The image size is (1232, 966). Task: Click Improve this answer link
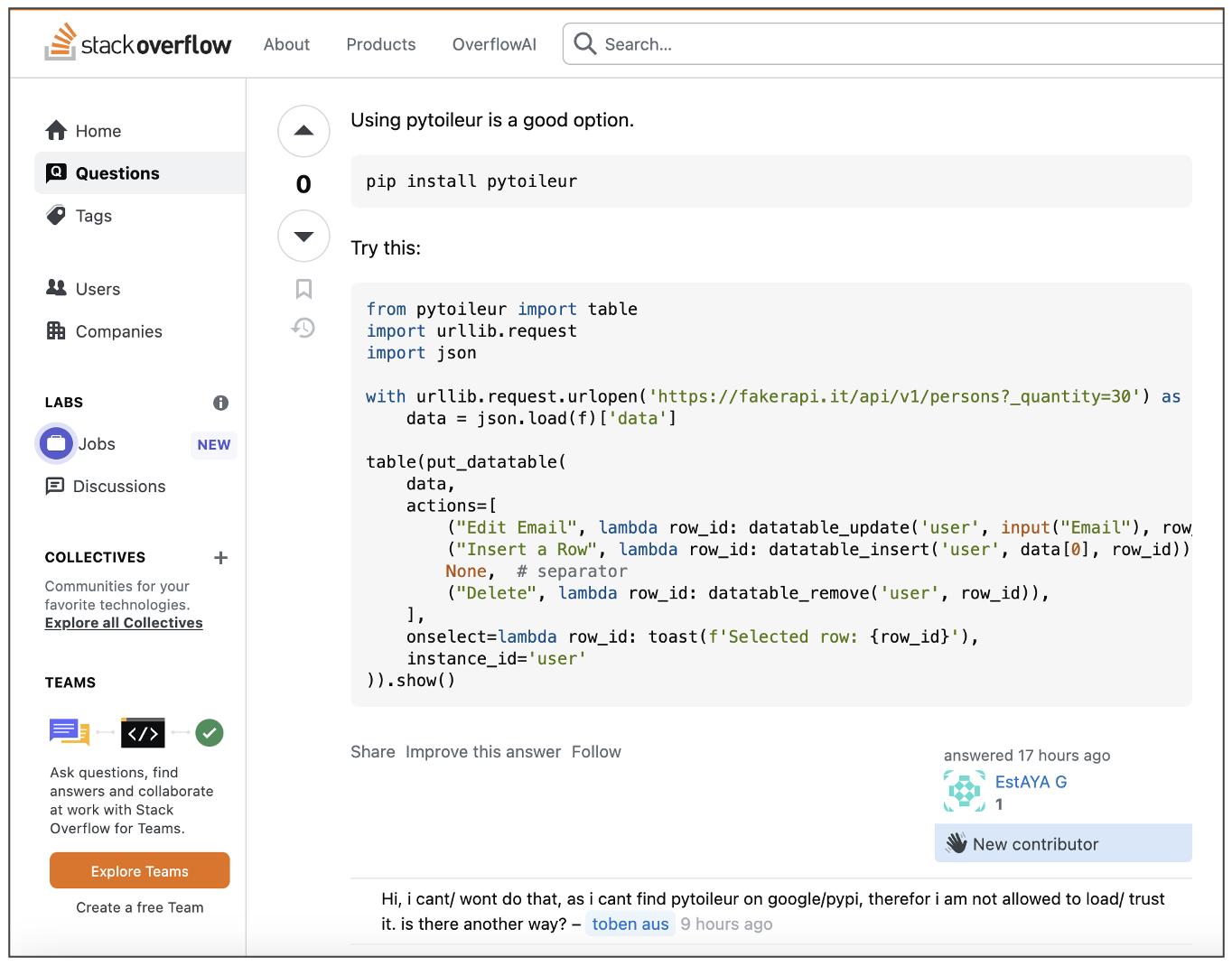pos(483,752)
